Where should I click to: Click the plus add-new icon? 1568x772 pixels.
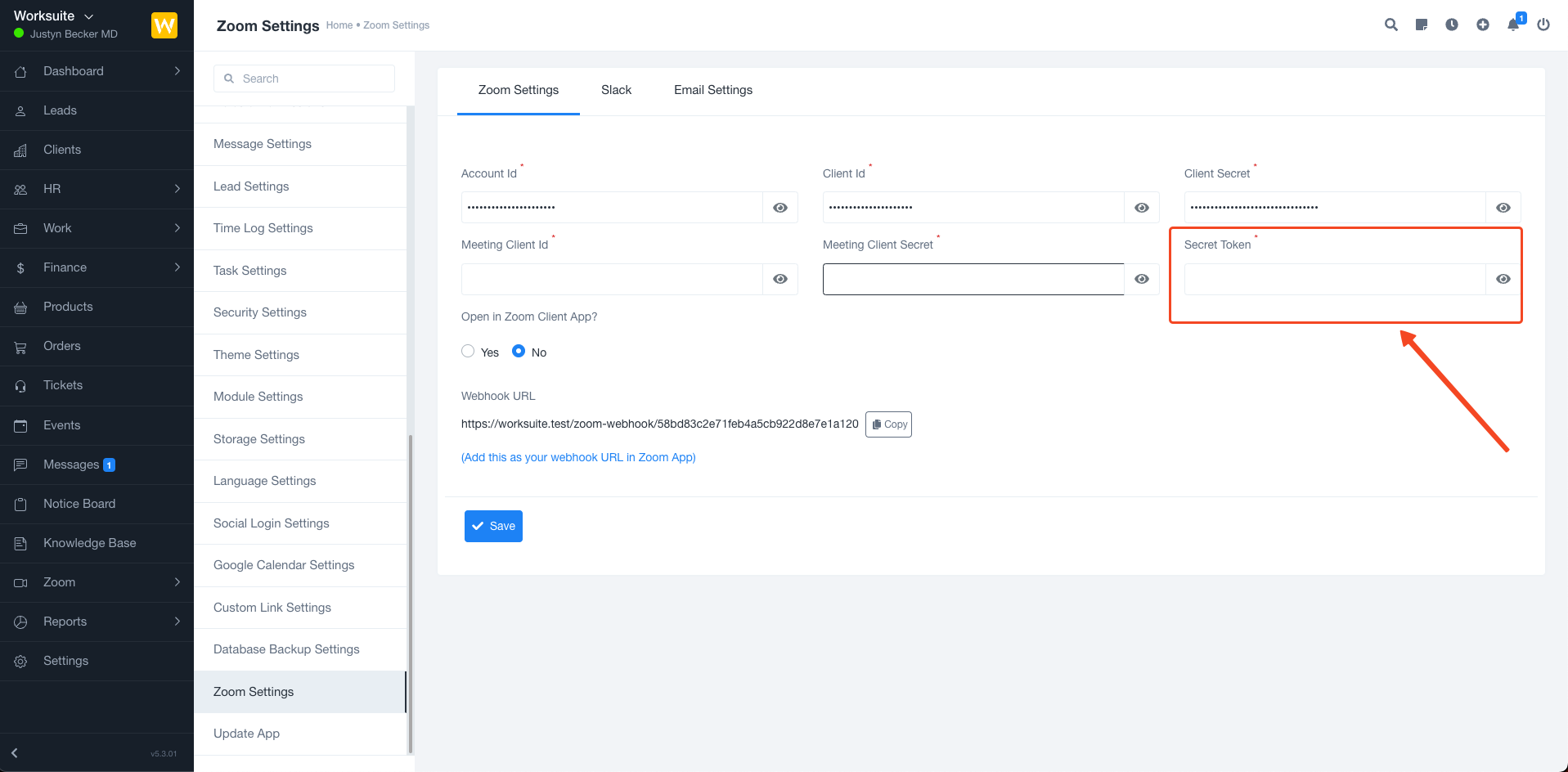1483,25
